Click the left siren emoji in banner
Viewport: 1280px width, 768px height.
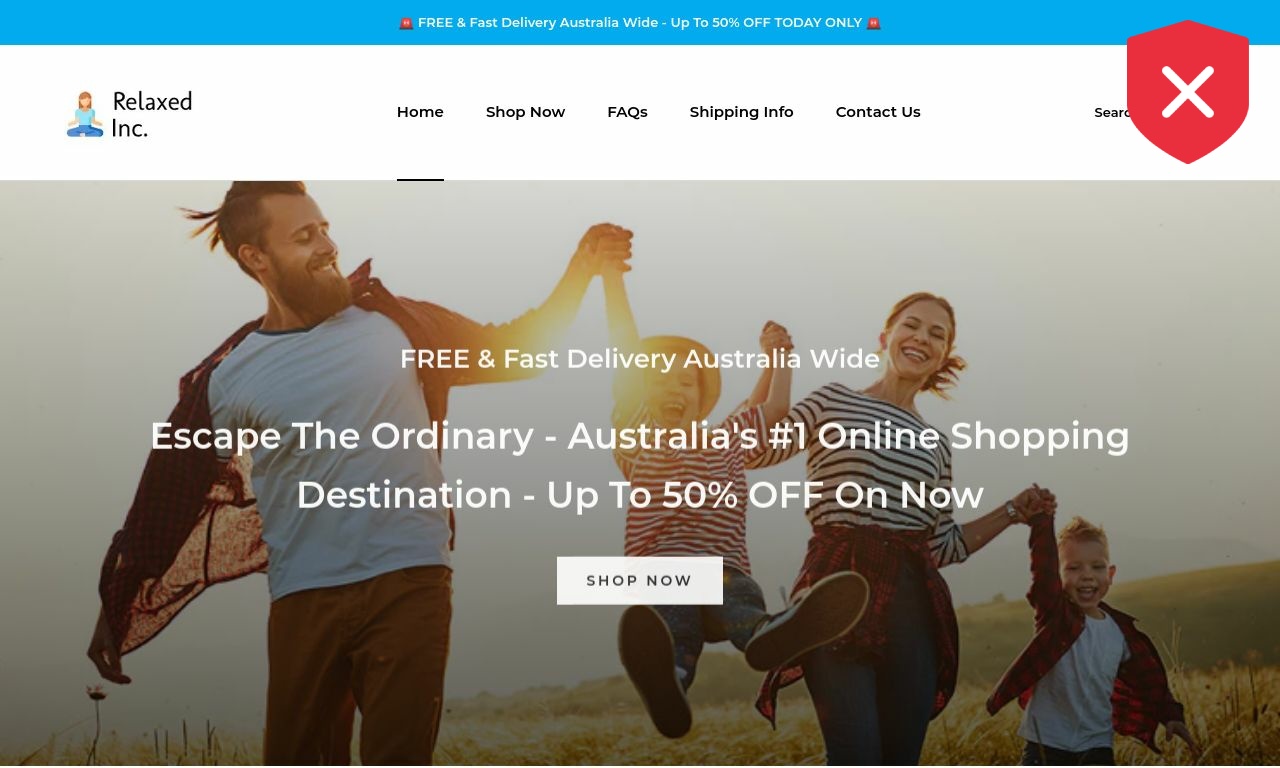pos(406,23)
